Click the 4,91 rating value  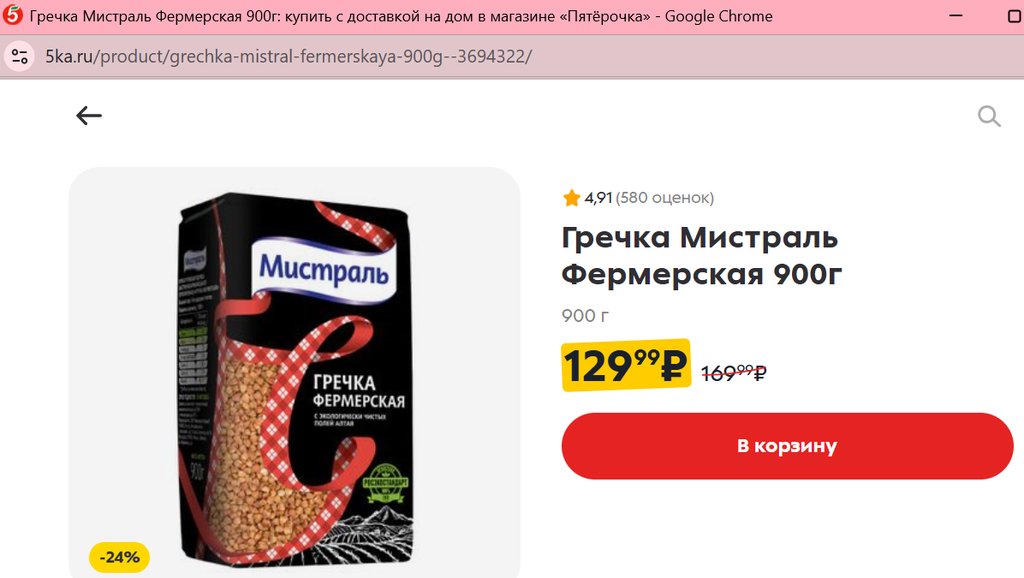click(x=598, y=197)
